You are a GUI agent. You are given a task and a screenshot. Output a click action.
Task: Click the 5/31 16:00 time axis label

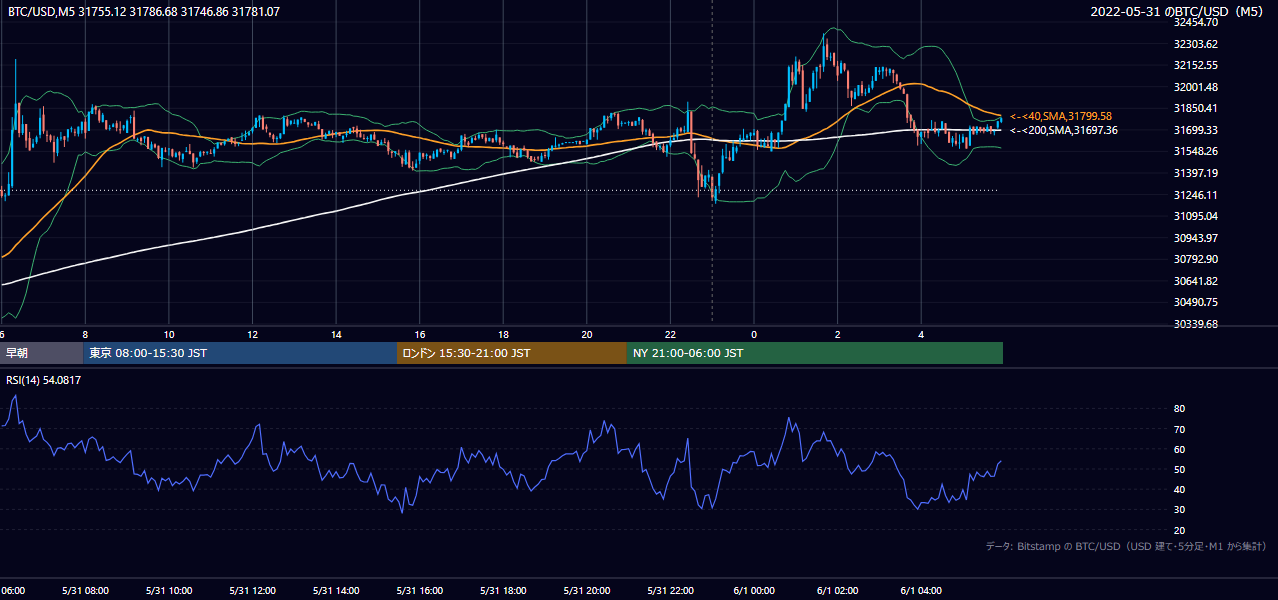point(419,591)
